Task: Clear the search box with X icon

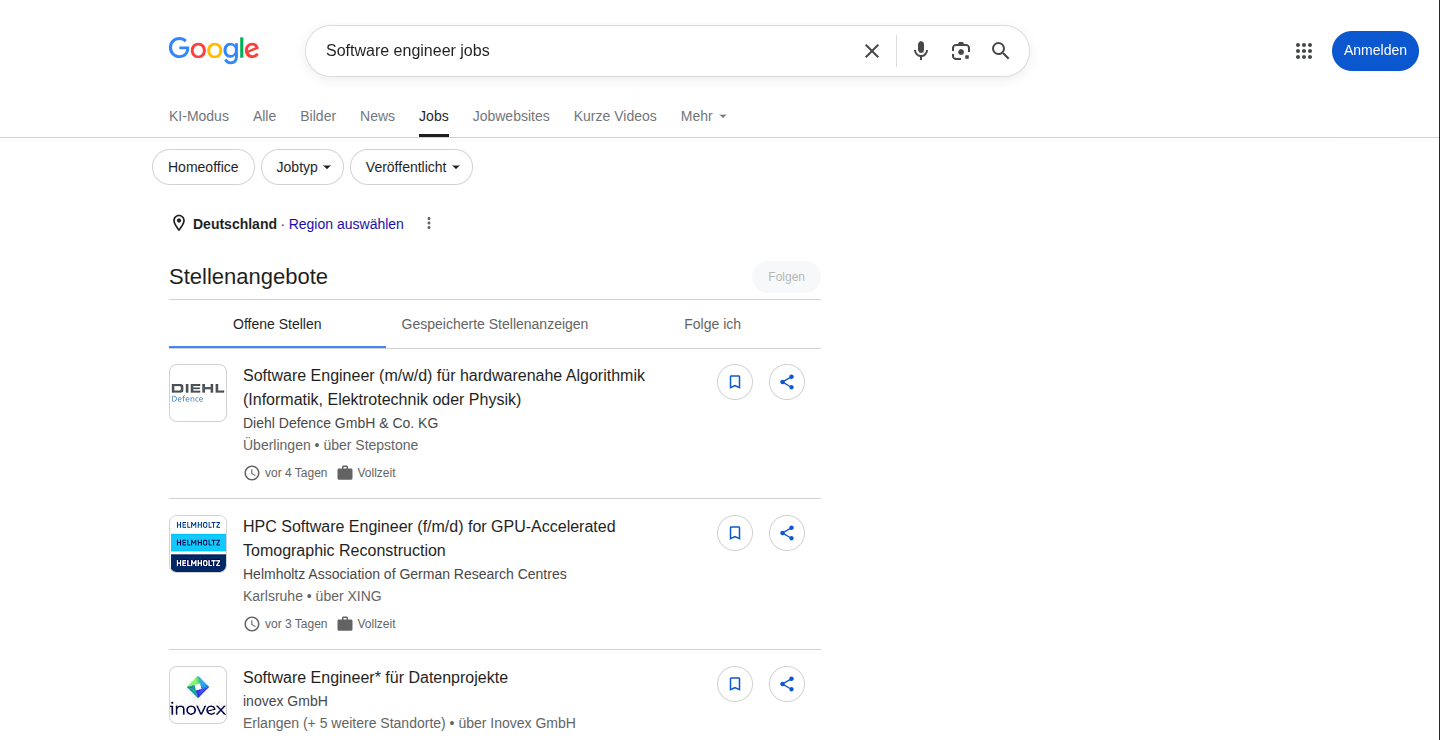Action: tap(872, 51)
